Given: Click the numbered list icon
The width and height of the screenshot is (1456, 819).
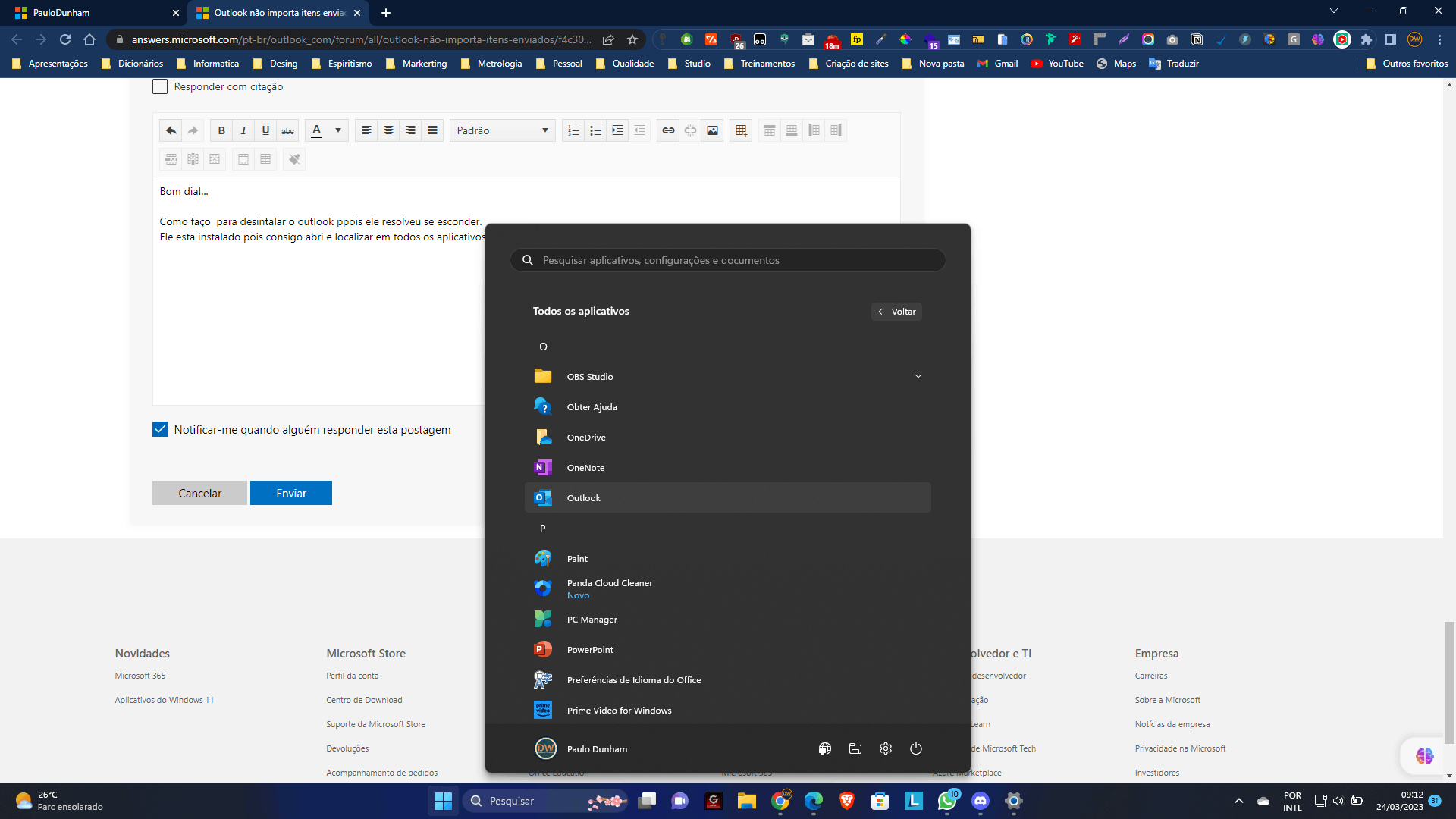Looking at the screenshot, I should point(573,130).
